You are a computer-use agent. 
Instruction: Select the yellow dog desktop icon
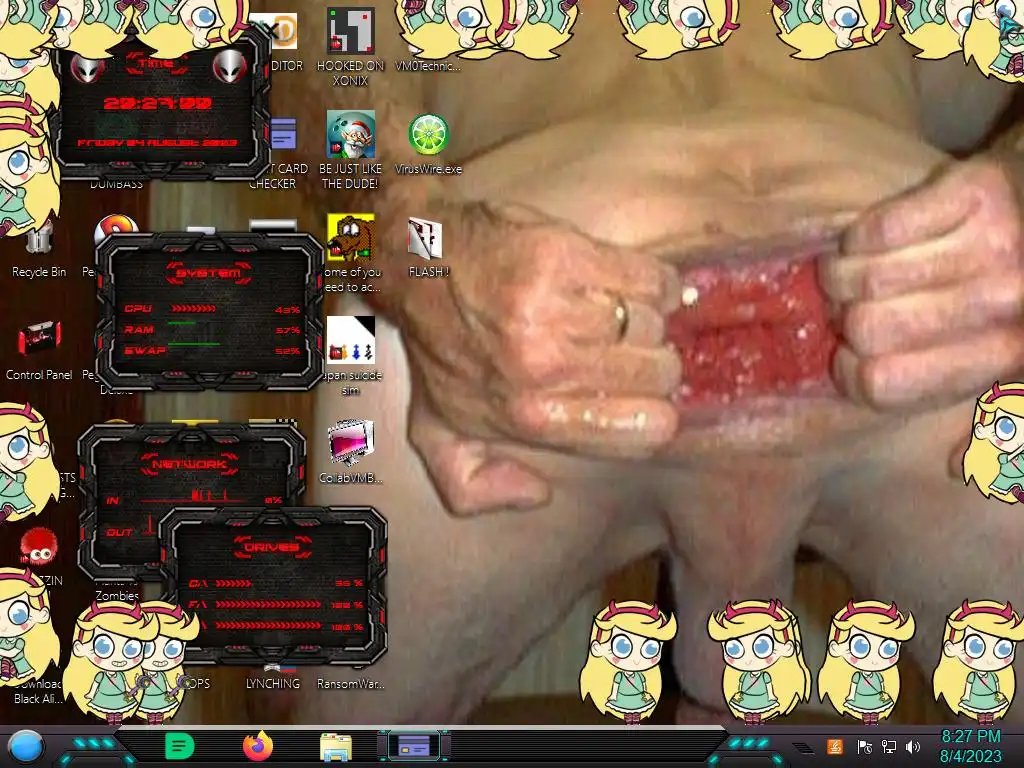351,238
